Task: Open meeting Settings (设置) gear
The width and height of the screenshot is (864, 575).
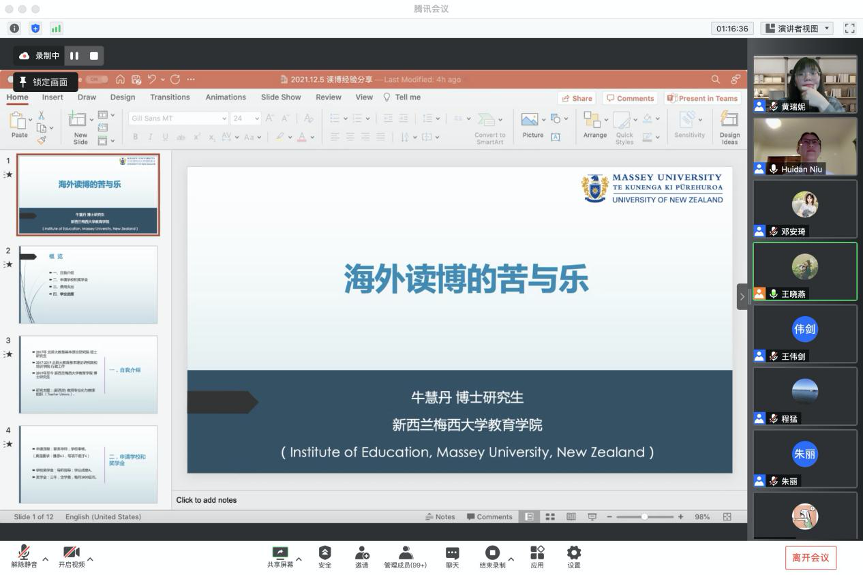Action: (573, 552)
